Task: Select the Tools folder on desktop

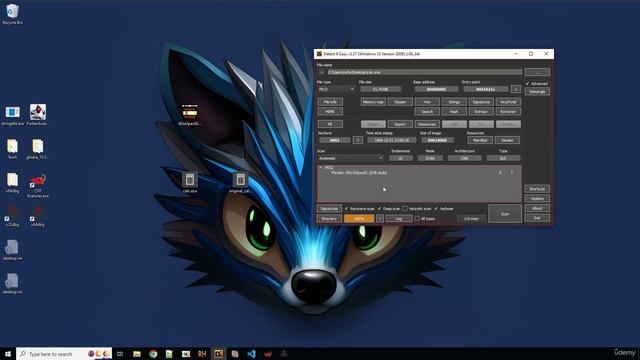Action: pos(12,149)
